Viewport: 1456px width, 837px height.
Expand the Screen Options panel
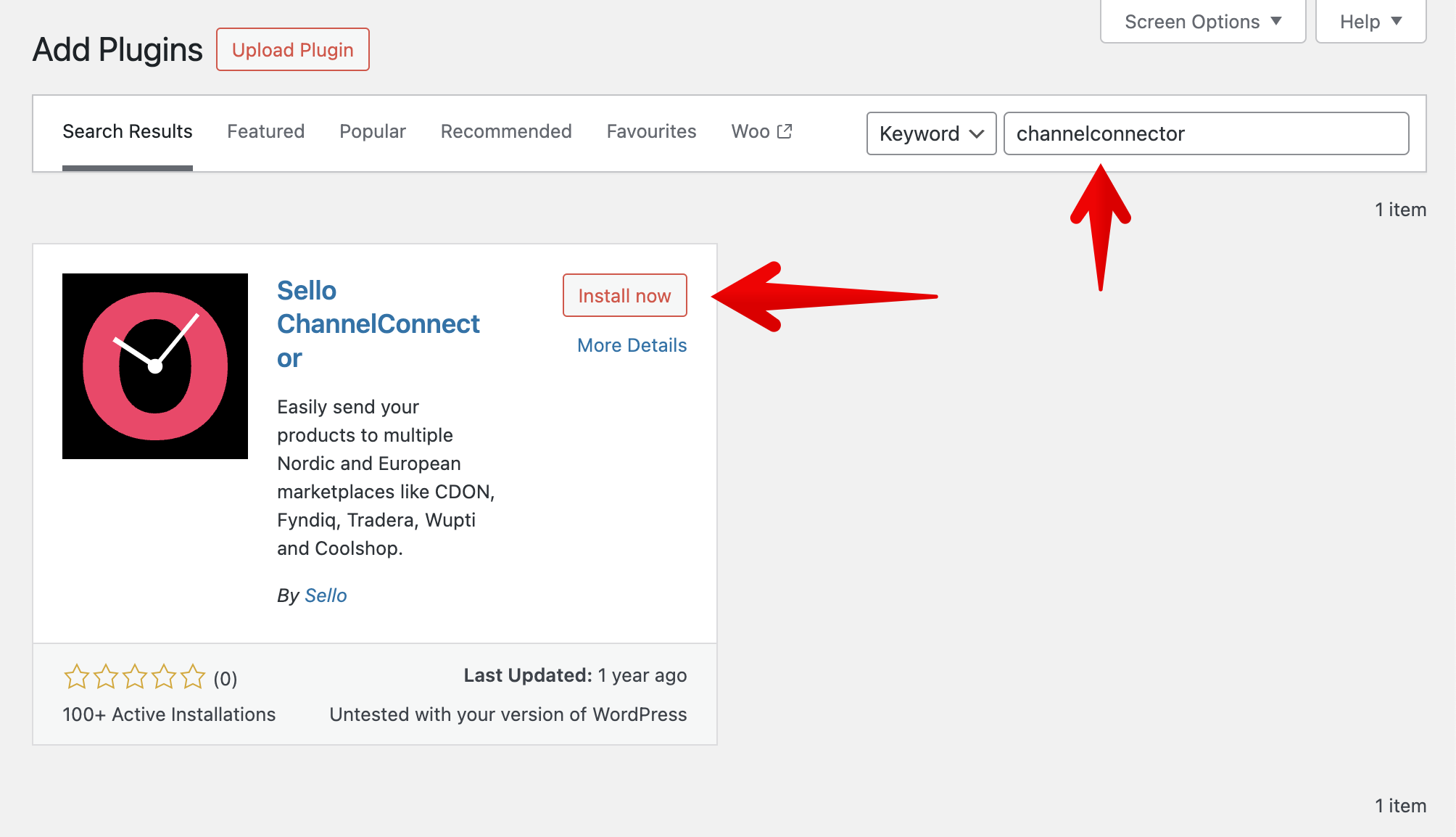pyautogui.click(x=1203, y=22)
